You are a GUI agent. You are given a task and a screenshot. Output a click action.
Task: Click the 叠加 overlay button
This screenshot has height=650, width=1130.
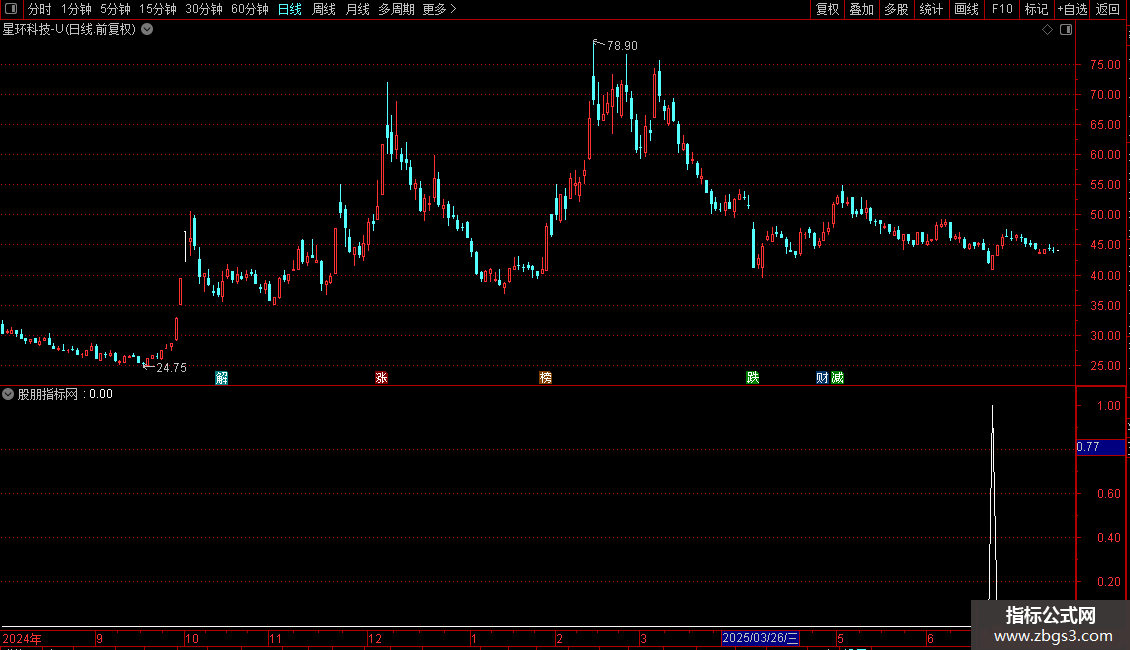[x=861, y=9]
